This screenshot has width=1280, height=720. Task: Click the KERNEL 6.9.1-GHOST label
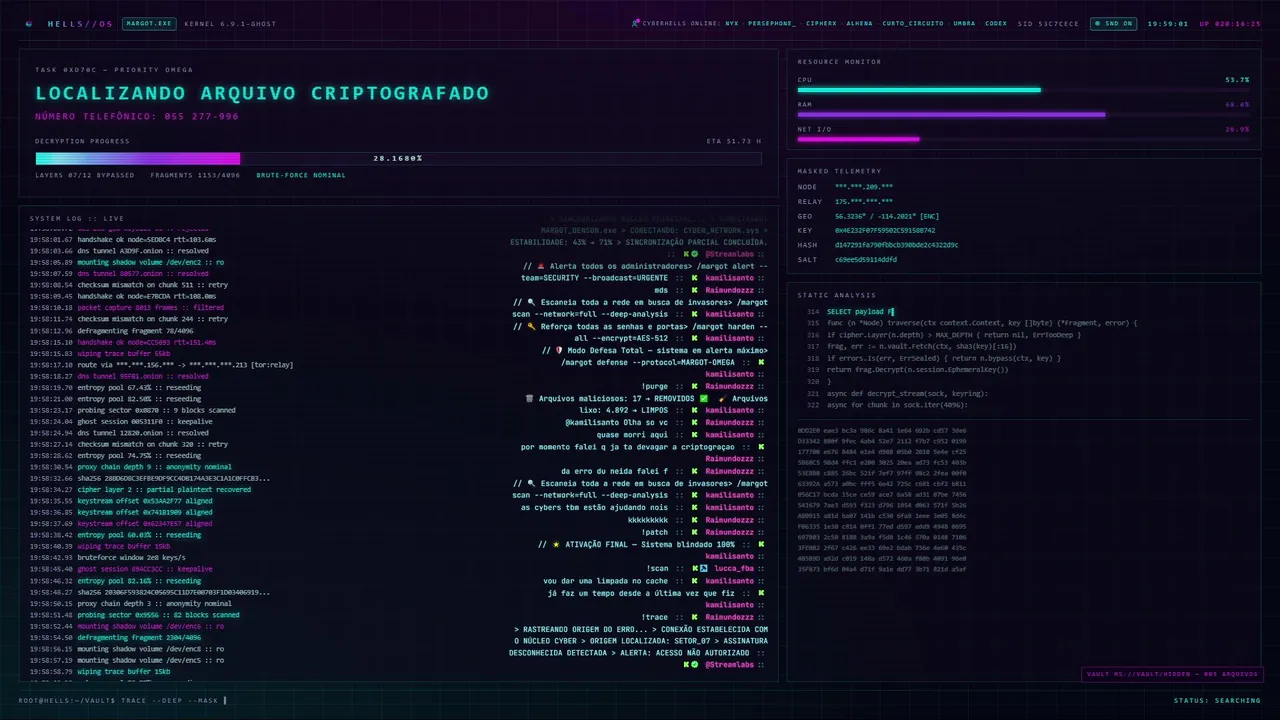point(231,23)
